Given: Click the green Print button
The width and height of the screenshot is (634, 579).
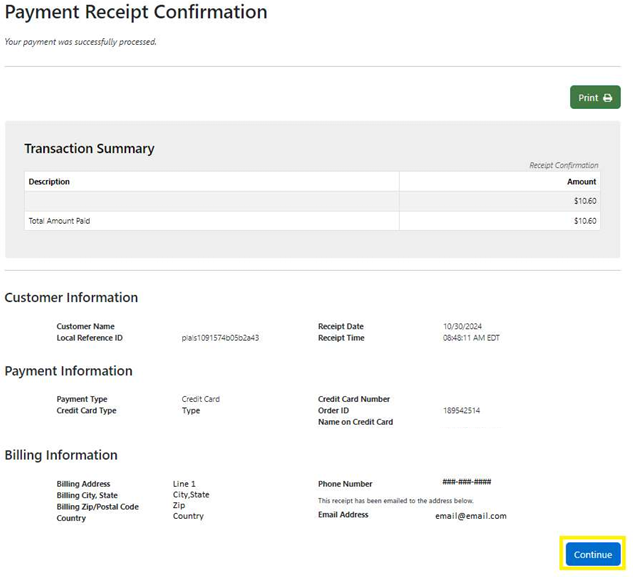Looking at the screenshot, I should click(595, 97).
